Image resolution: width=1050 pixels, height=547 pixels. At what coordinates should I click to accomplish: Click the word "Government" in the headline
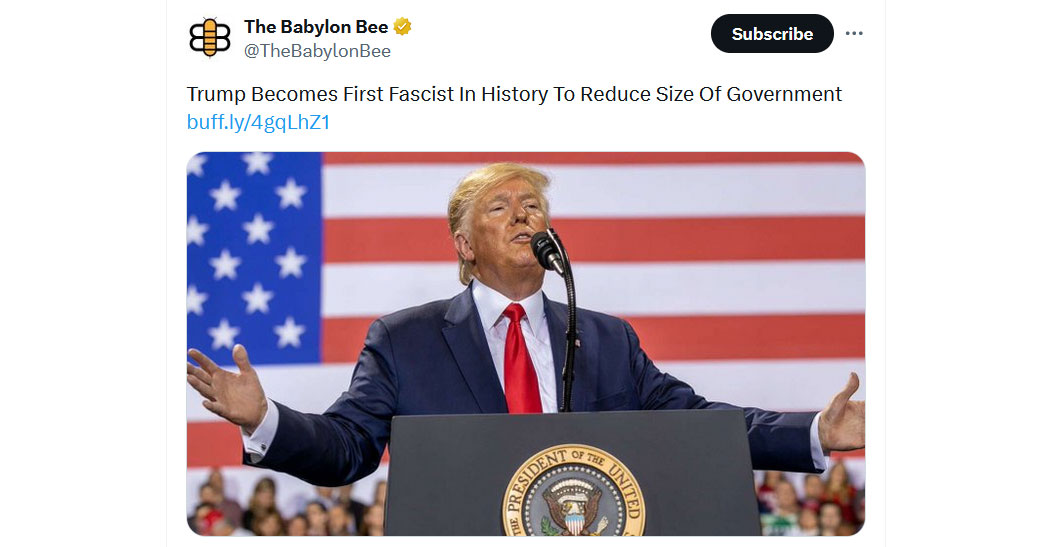pos(784,94)
